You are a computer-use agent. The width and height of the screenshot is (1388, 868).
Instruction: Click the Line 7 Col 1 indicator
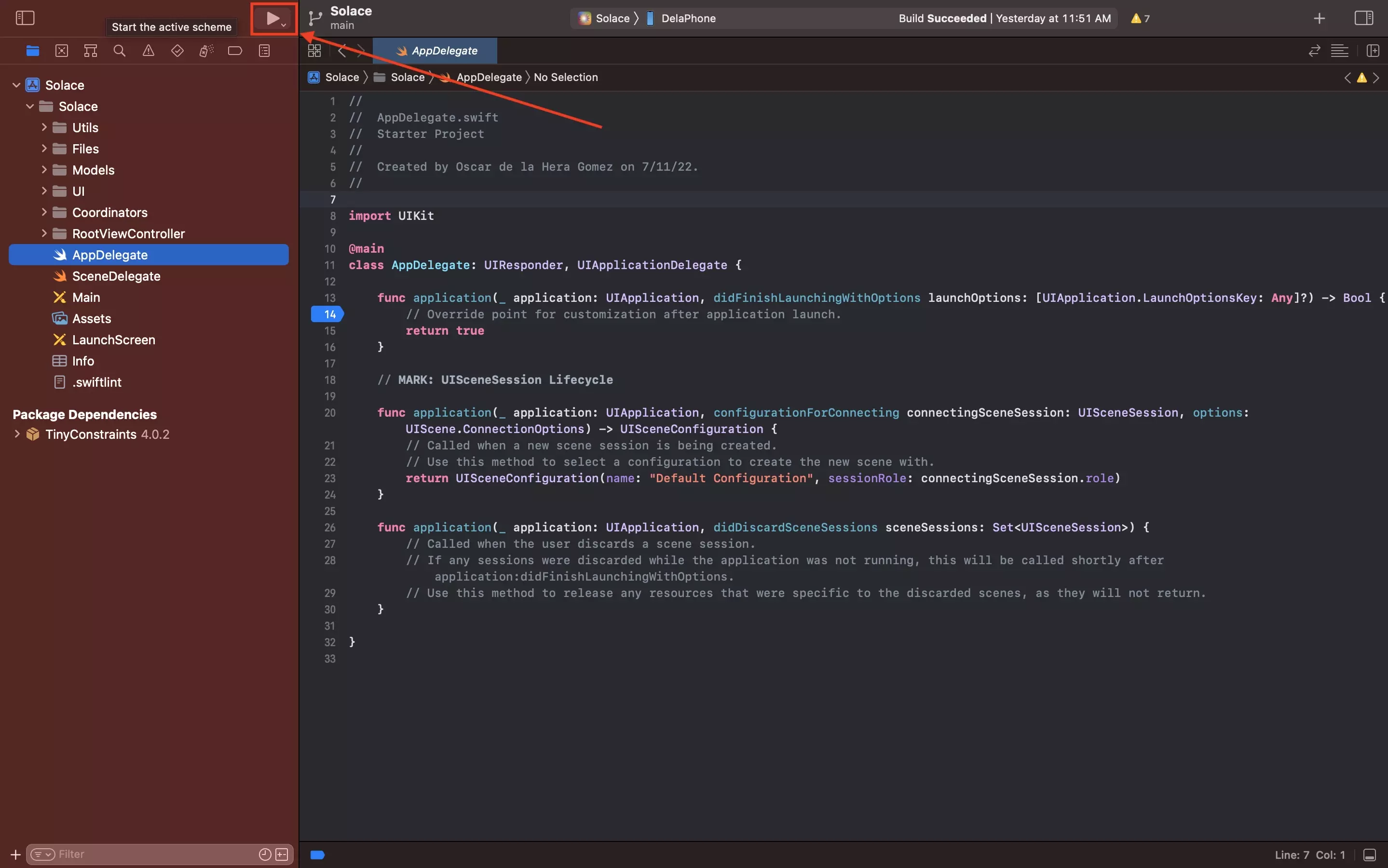pos(1310,855)
